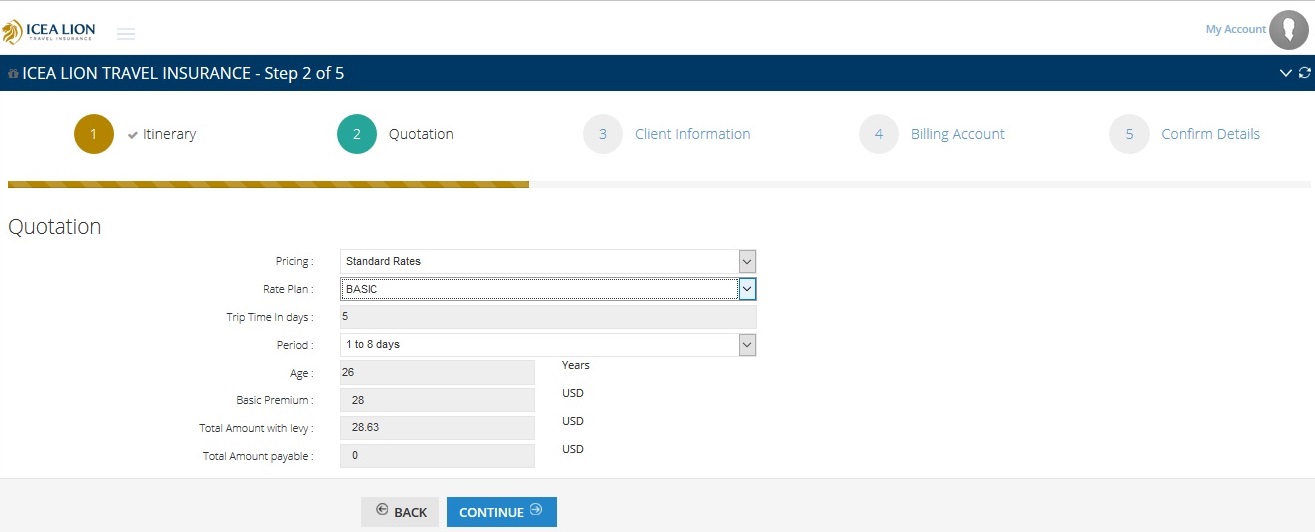The width and height of the screenshot is (1315, 532).
Task: Open the Pricing dropdown
Action: tap(547, 261)
